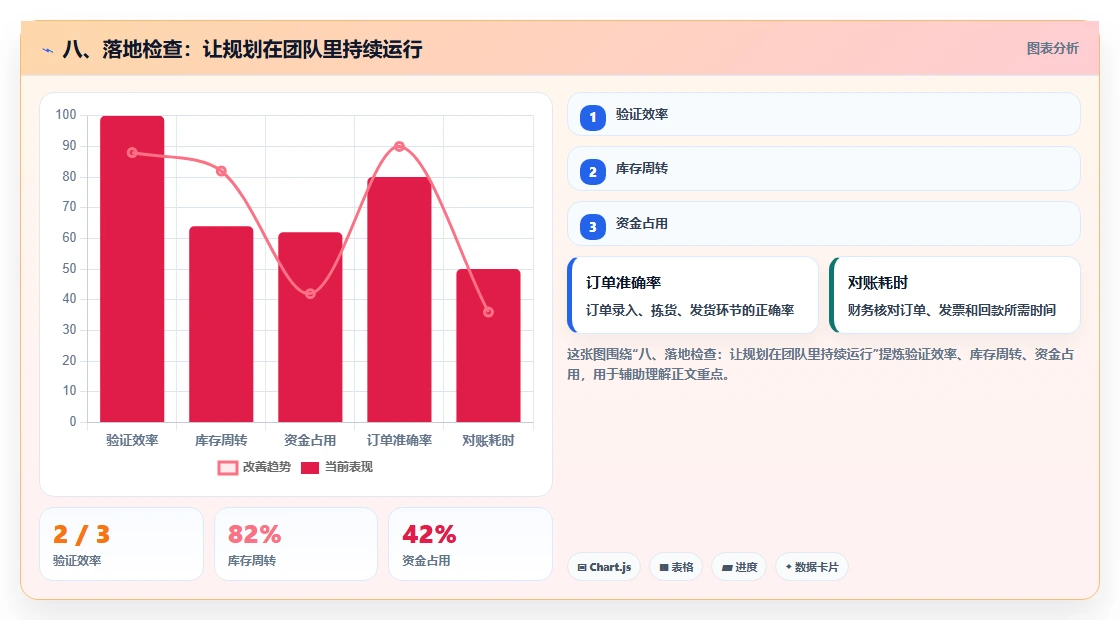Click the 表格 tag
This screenshot has height=620, width=1120.
676,567
